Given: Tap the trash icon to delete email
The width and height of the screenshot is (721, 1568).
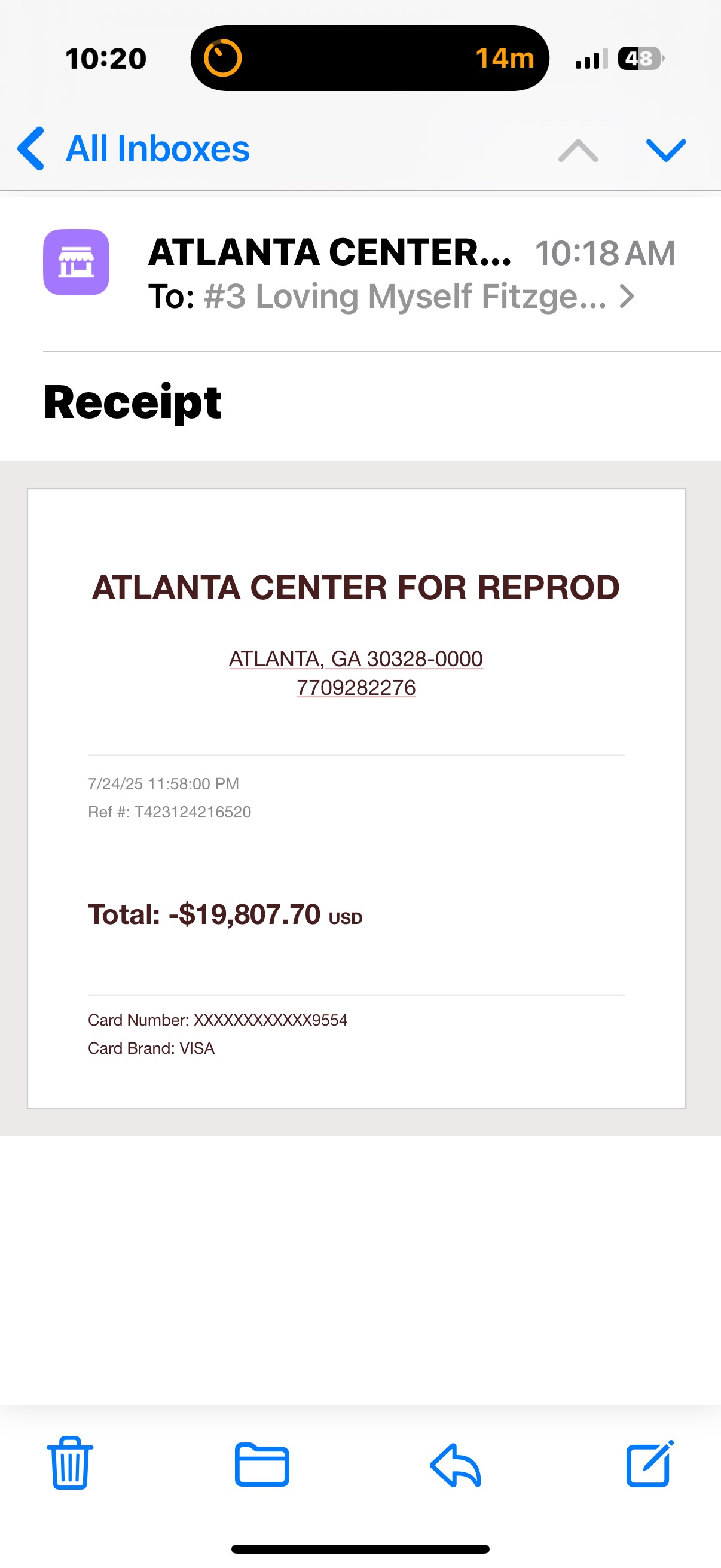Looking at the screenshot, I should click(x=70, y=1463).
